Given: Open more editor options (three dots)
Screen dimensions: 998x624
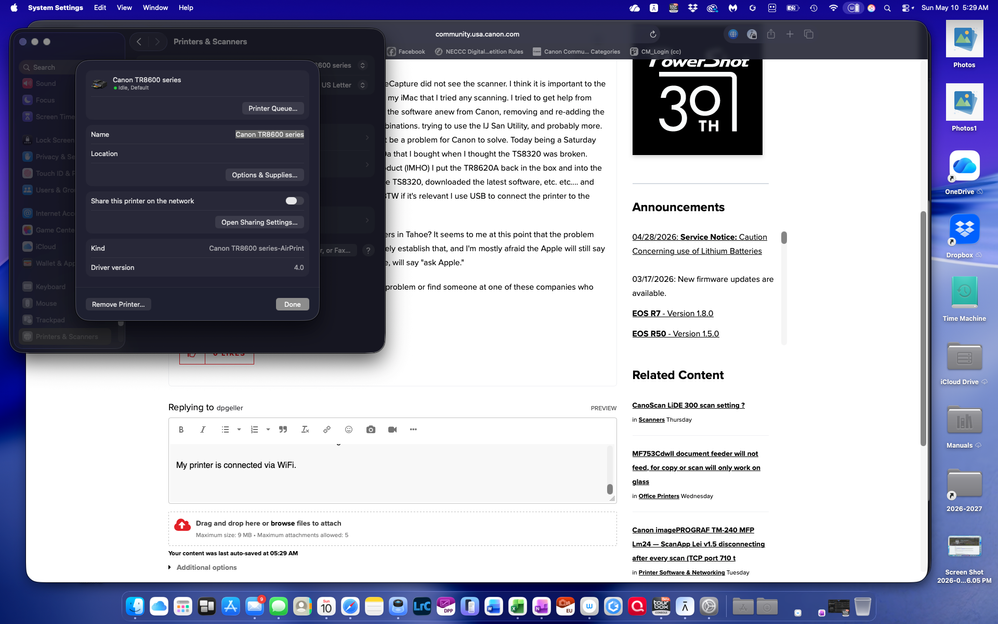Looking at the screenshot, I should (414, 430).
